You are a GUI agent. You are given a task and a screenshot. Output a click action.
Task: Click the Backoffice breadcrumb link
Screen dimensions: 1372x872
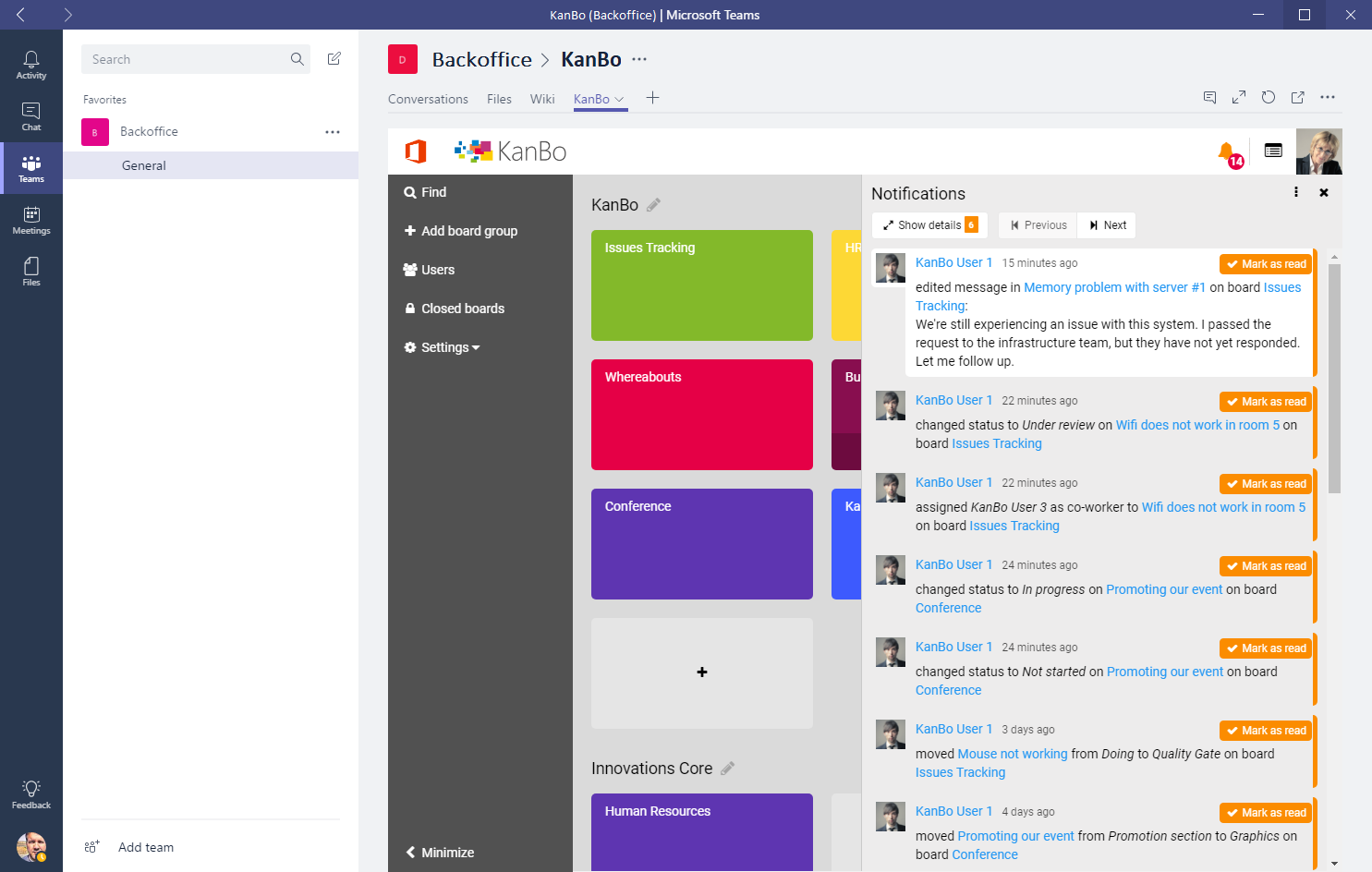tap(482, 59)
